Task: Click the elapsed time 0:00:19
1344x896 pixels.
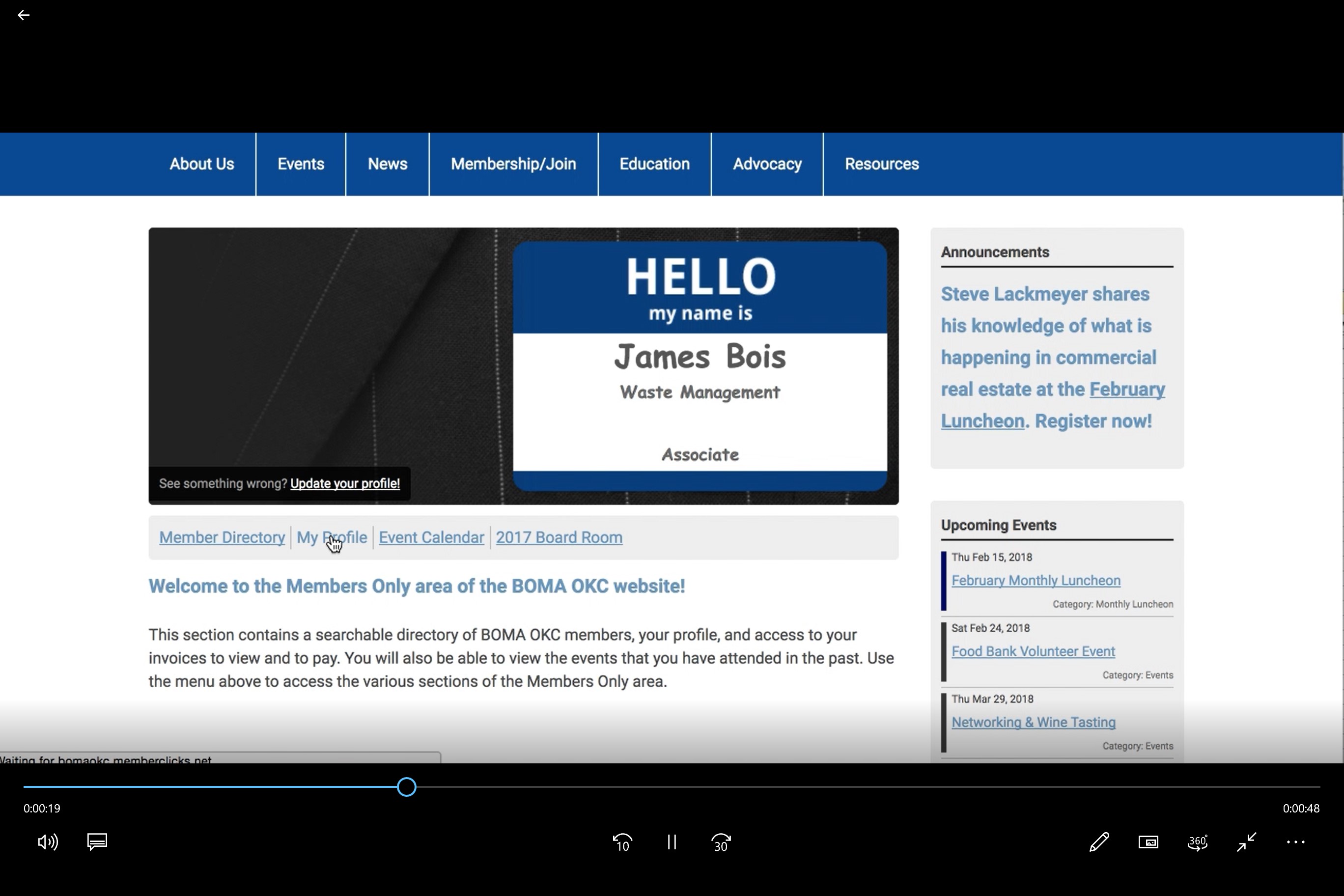Action: click(x=42, y=809)
